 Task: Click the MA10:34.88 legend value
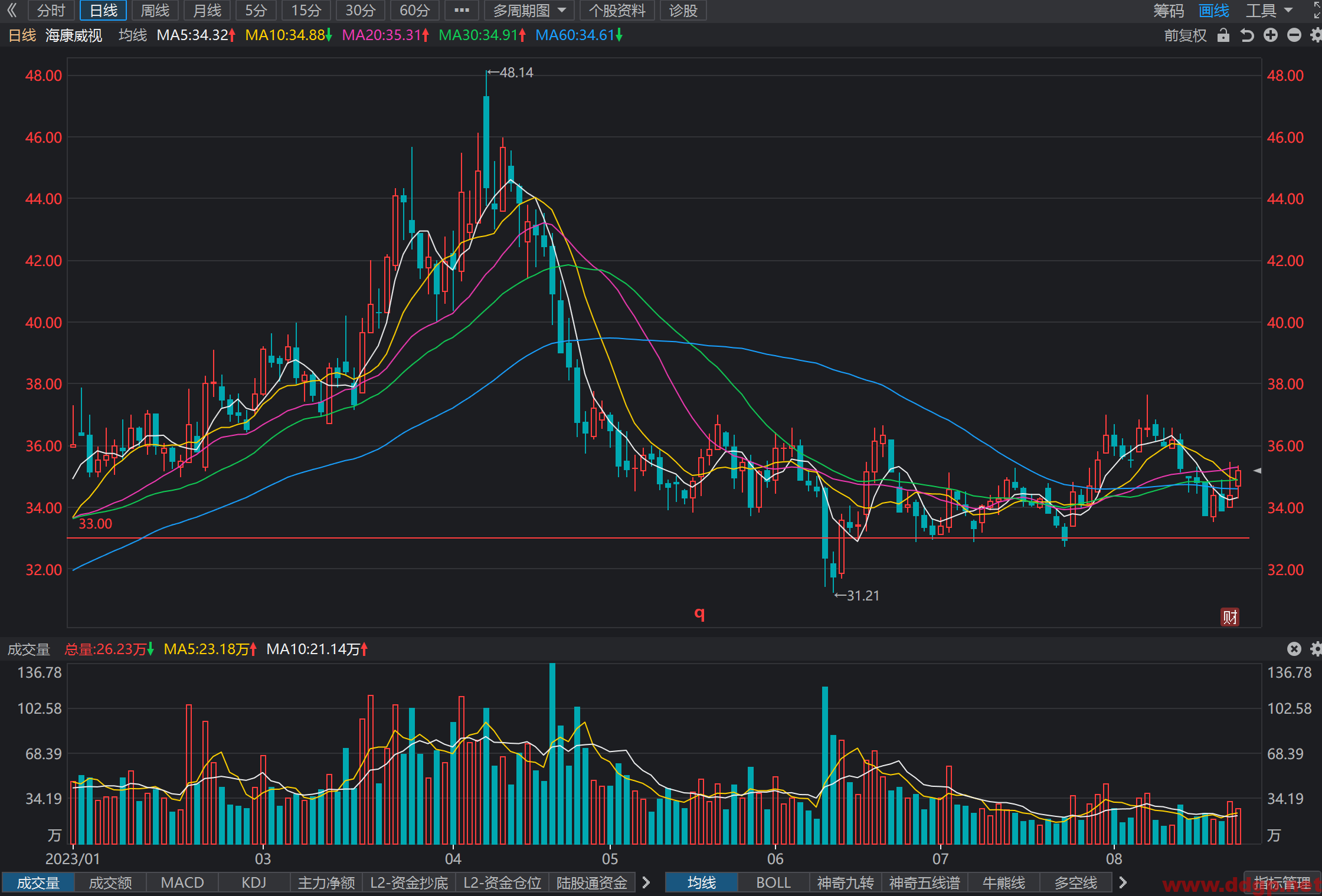tap(289, 35)
